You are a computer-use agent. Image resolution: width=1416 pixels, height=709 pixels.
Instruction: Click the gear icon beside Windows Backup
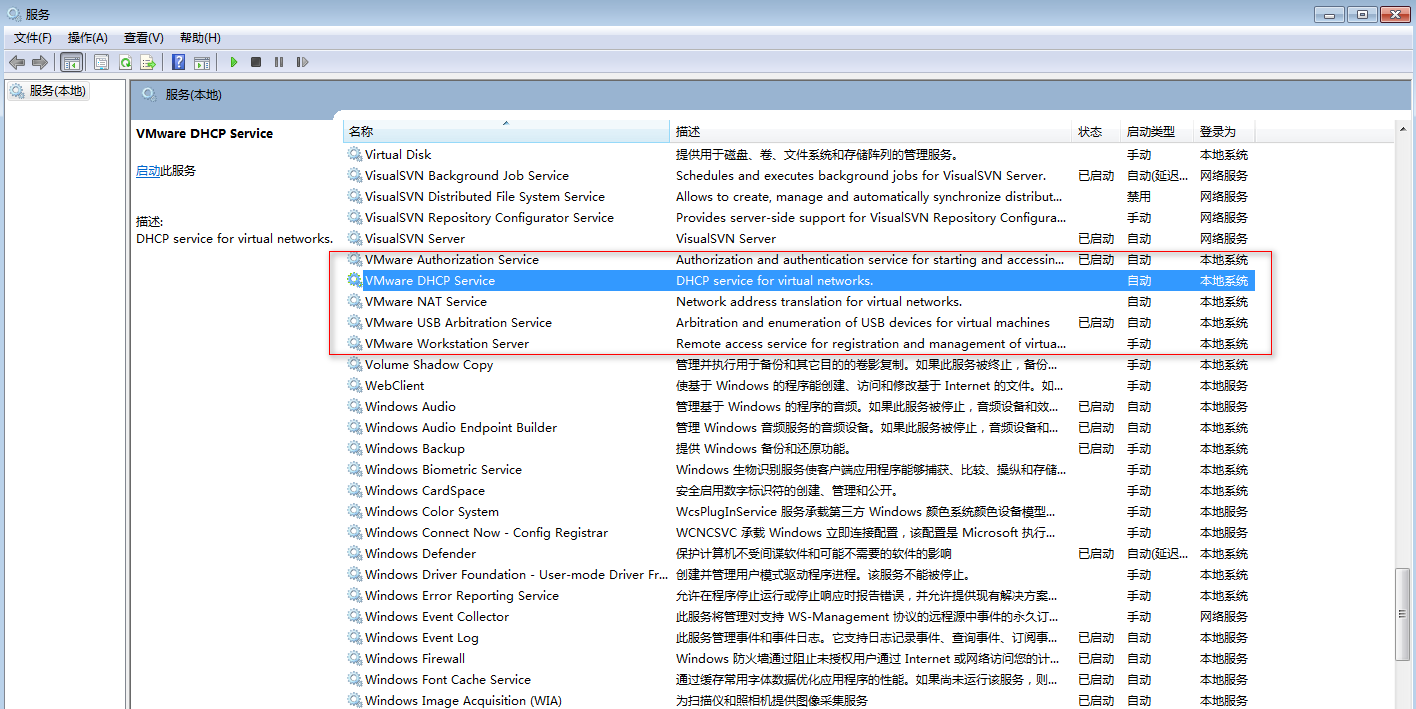pyautogui.click(x=354, y=448)
